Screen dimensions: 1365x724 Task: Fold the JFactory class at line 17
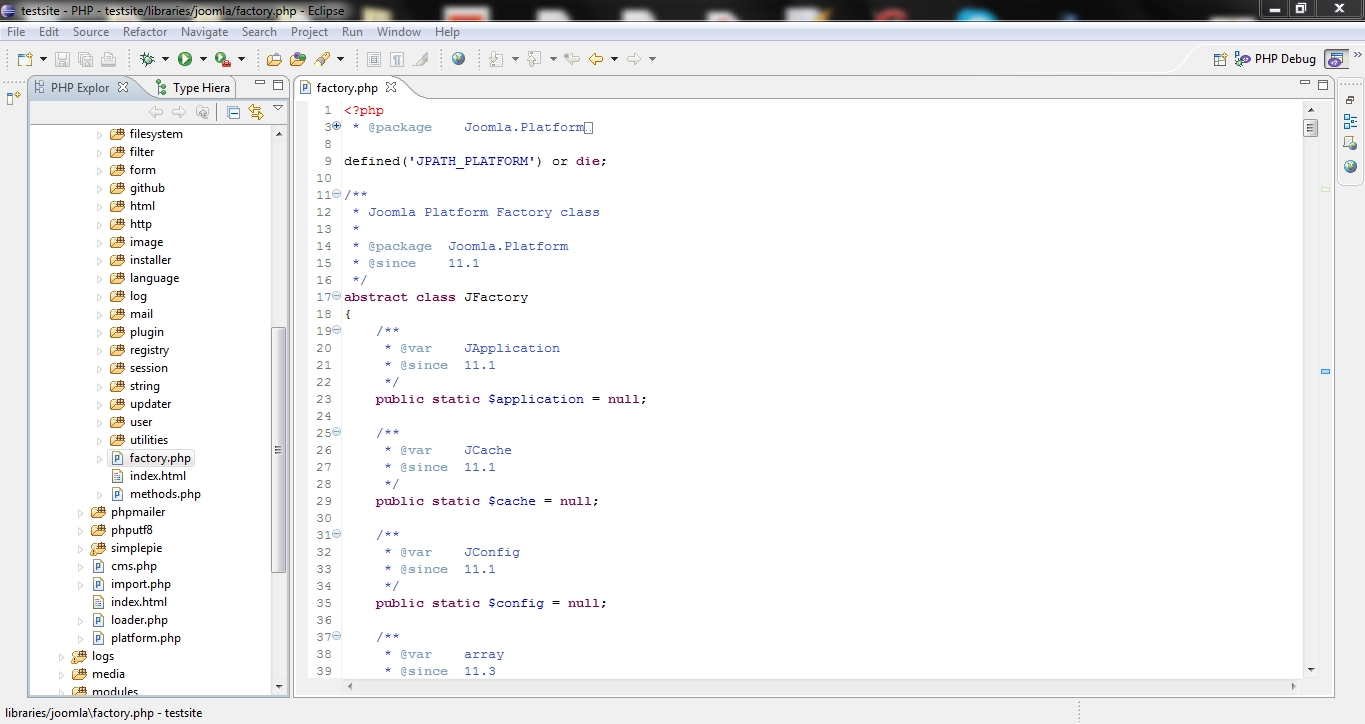(x=336, y=297)
